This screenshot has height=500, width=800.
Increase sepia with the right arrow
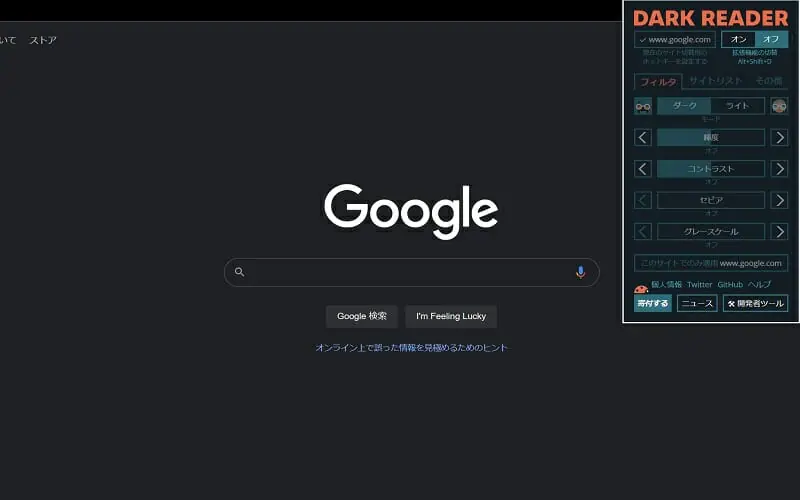(779, 200)
